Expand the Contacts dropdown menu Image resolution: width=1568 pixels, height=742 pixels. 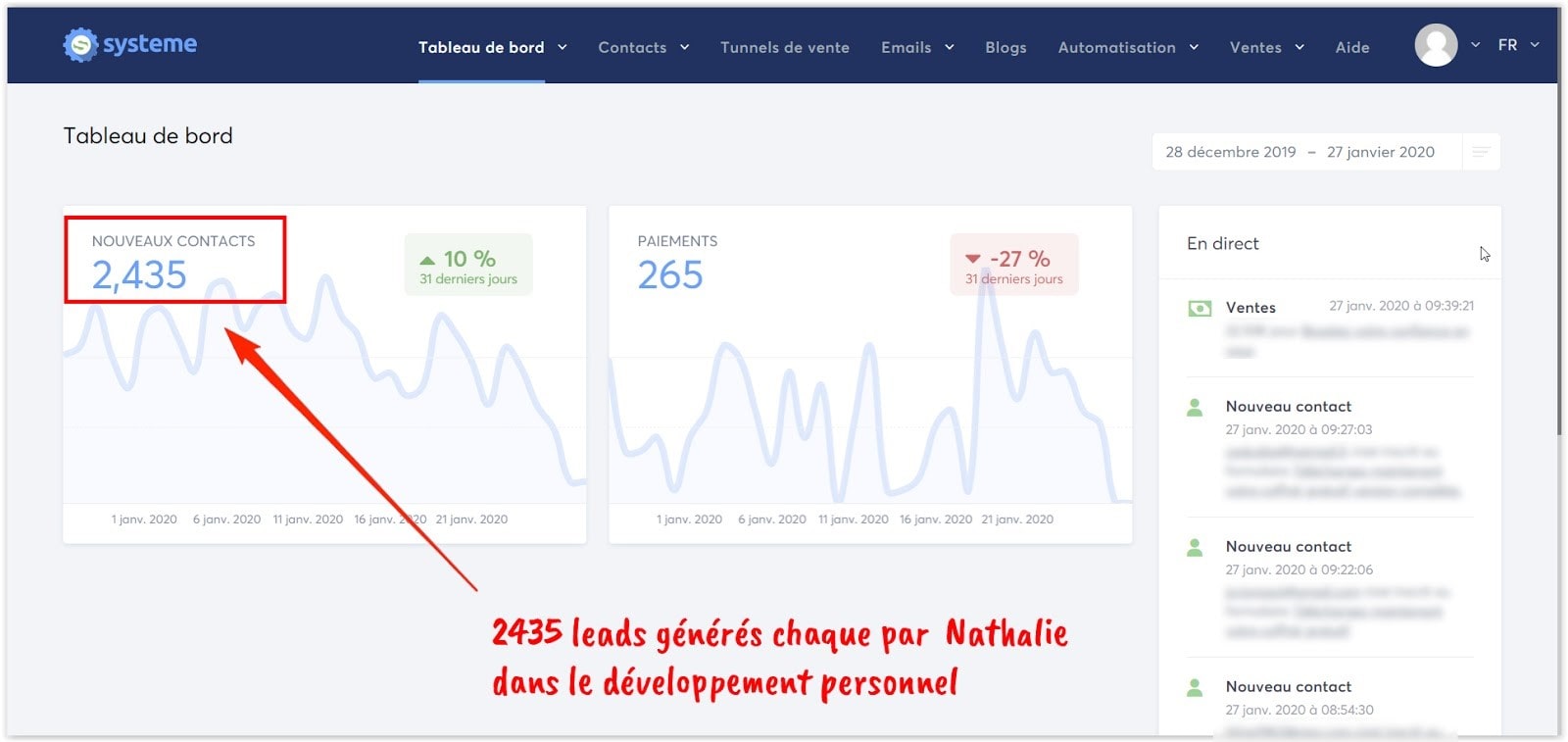(643, 47)
